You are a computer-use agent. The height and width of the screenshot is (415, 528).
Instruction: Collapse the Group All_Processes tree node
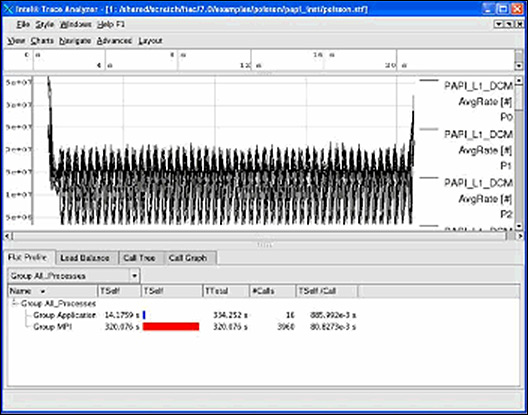tap(14, 303)
